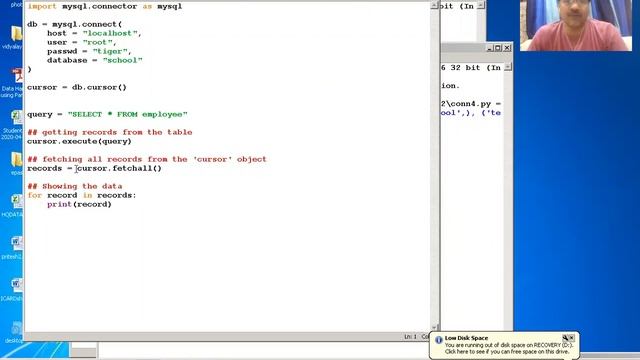Click 'cursor.fetchall()' in the records line
The image size is (640, 360).
pyautogui.click(x=119, y=168)
